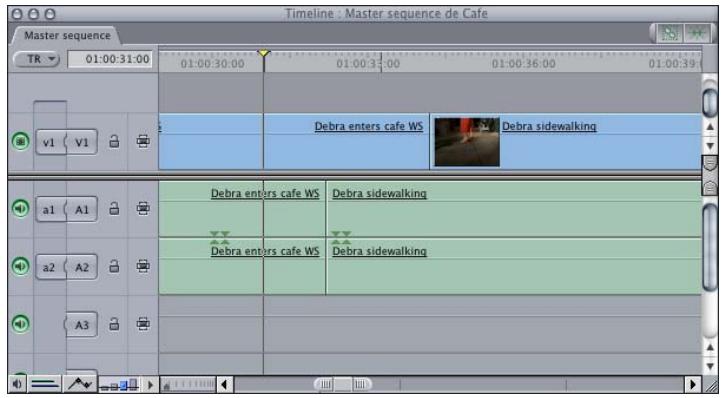Screen dimensions: 723x398
Task: Click the A2 destination control
Action: click(x=82, y=267)
